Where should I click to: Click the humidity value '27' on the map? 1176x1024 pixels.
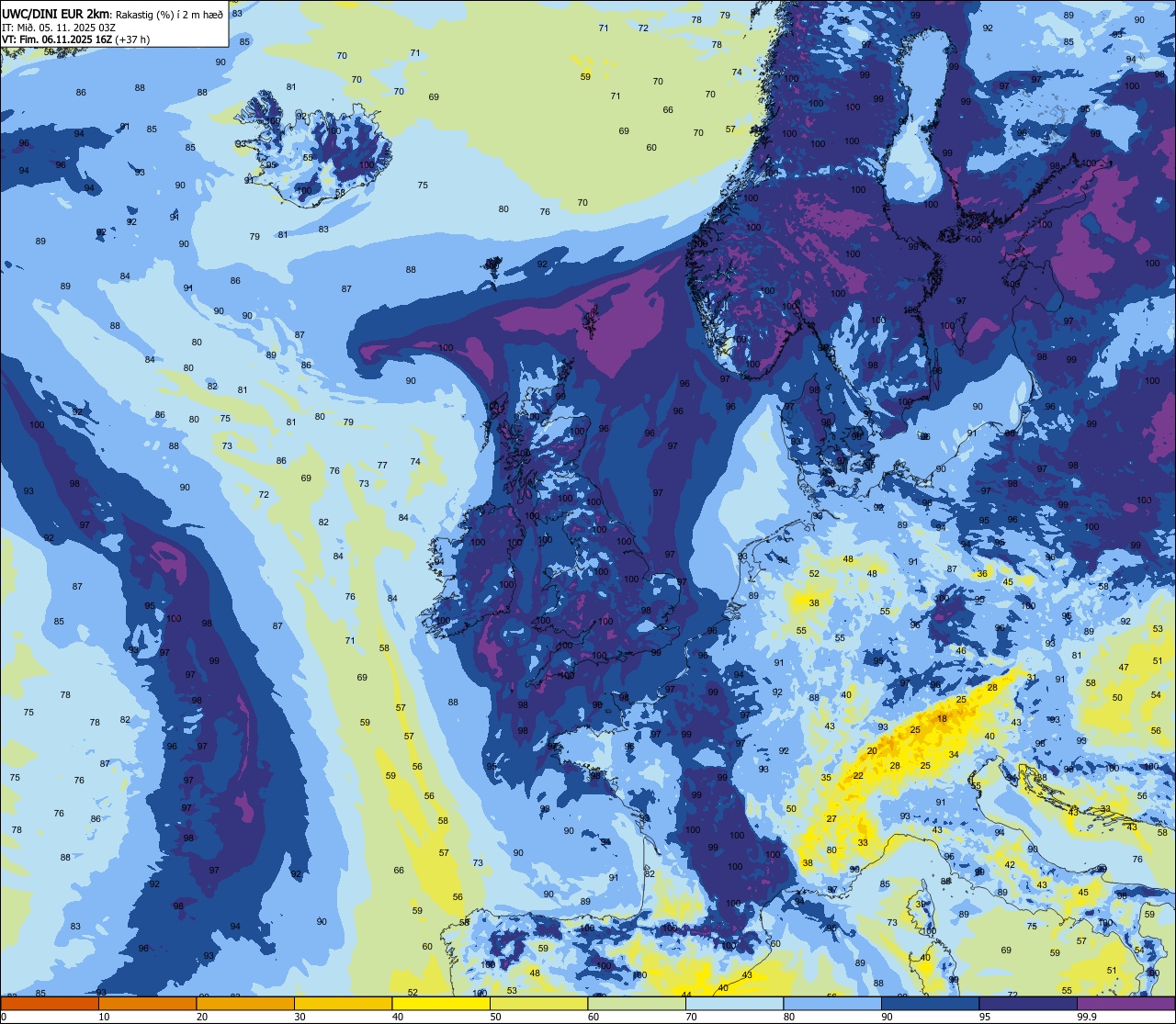[x=831, y=818]
